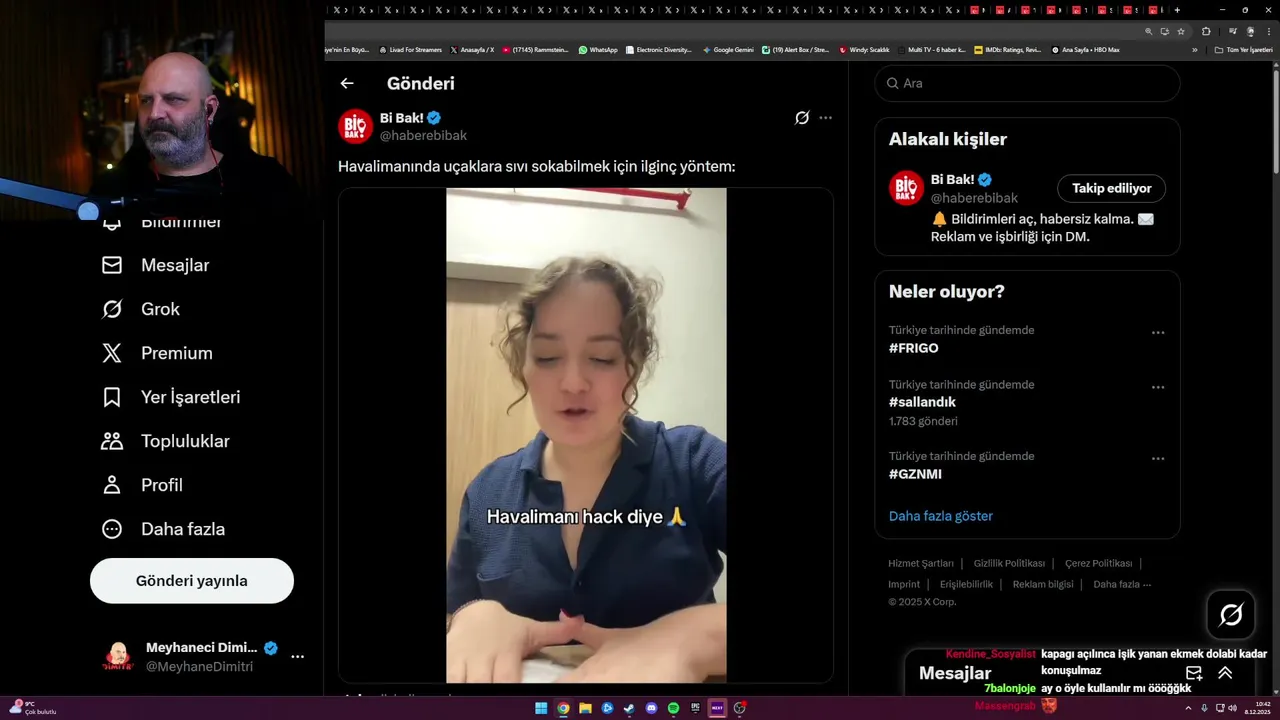Open Daha fazla footer menu
This screenshot has width=1280, height=720.
(1122, 584)
